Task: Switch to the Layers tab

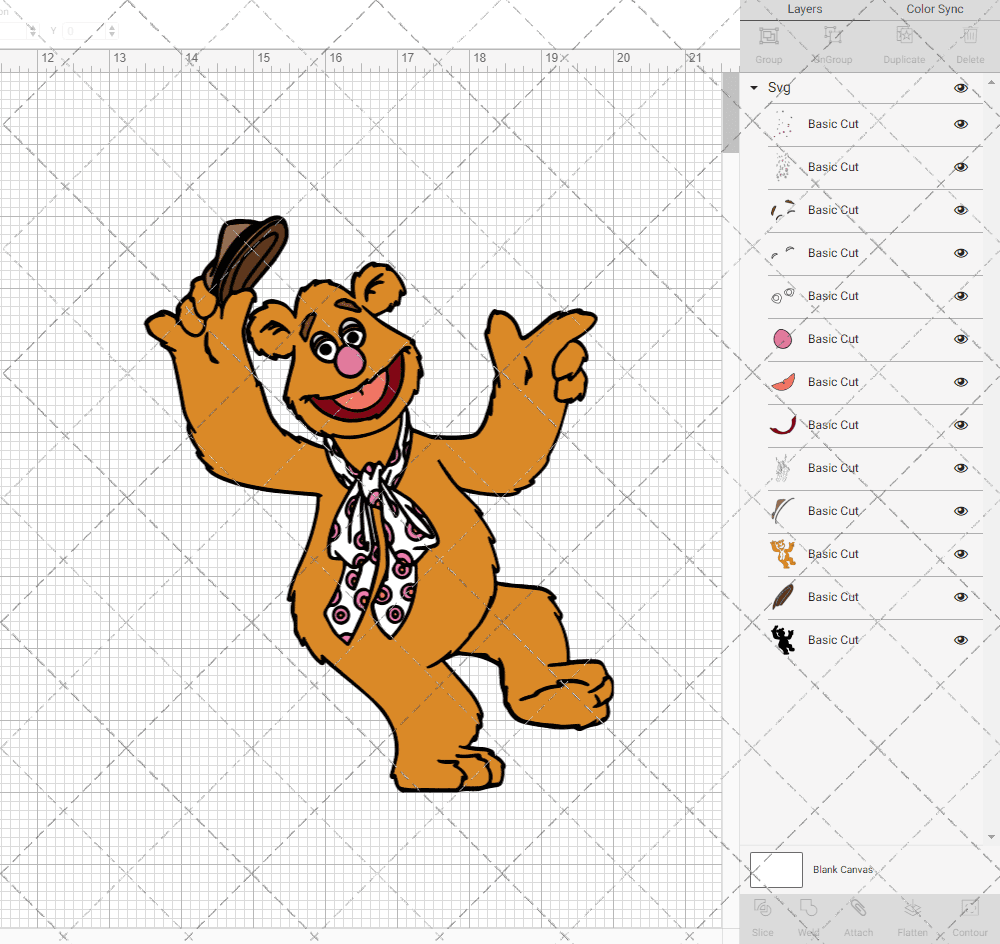Action: (x=804, y=10)
